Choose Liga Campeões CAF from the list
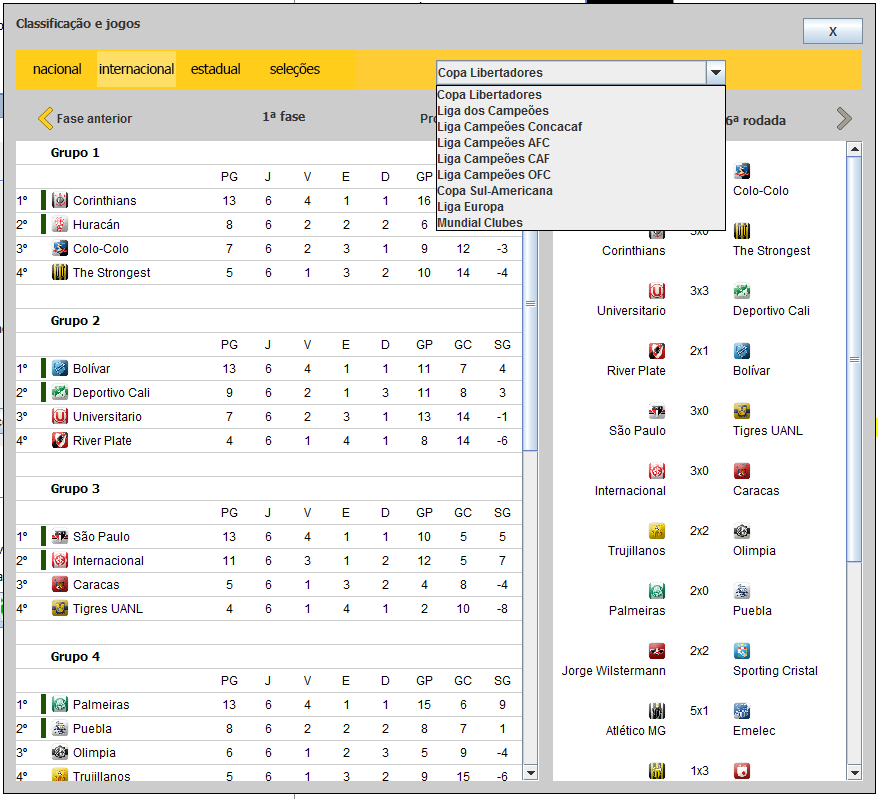Viewport: 878px width, 799px height. point(580,158)
